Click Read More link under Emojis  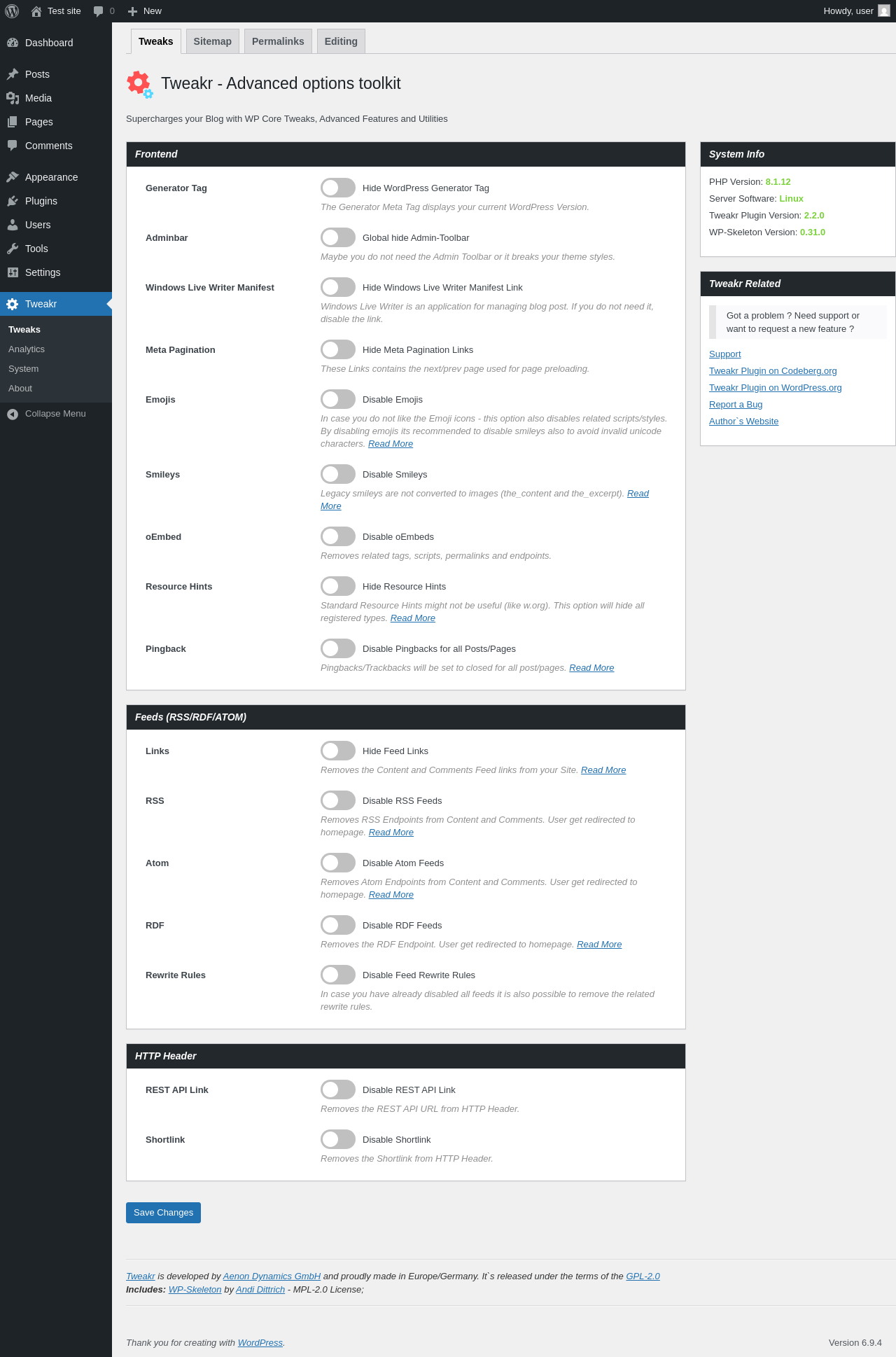[391, 444]
